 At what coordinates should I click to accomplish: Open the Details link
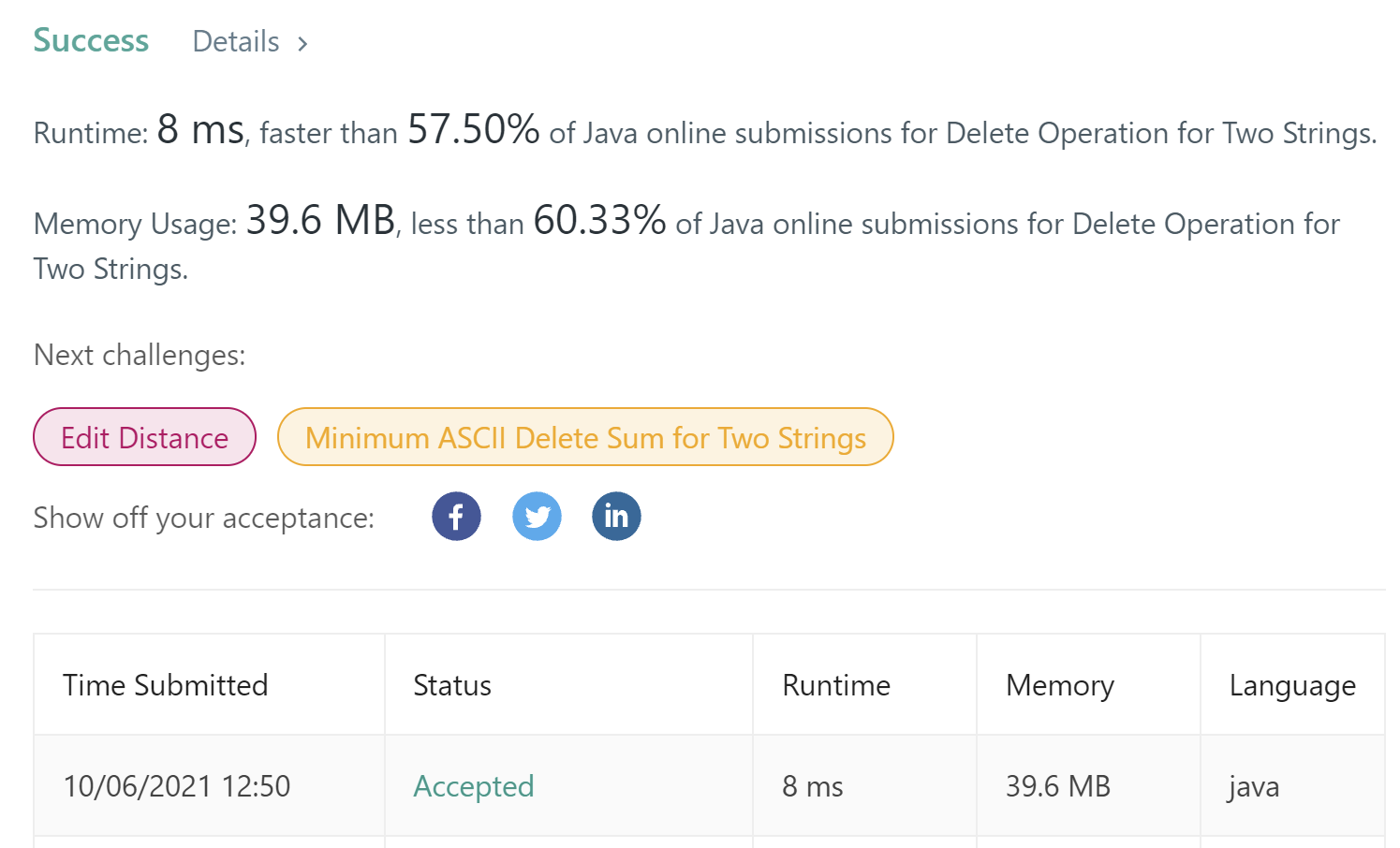coord(236,42)
